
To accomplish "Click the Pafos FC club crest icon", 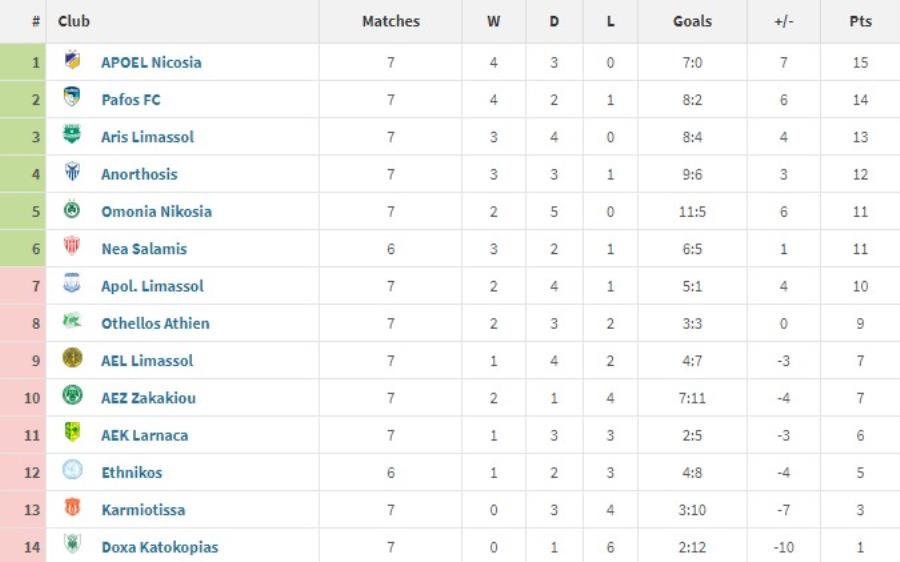I will coord(72,96).
